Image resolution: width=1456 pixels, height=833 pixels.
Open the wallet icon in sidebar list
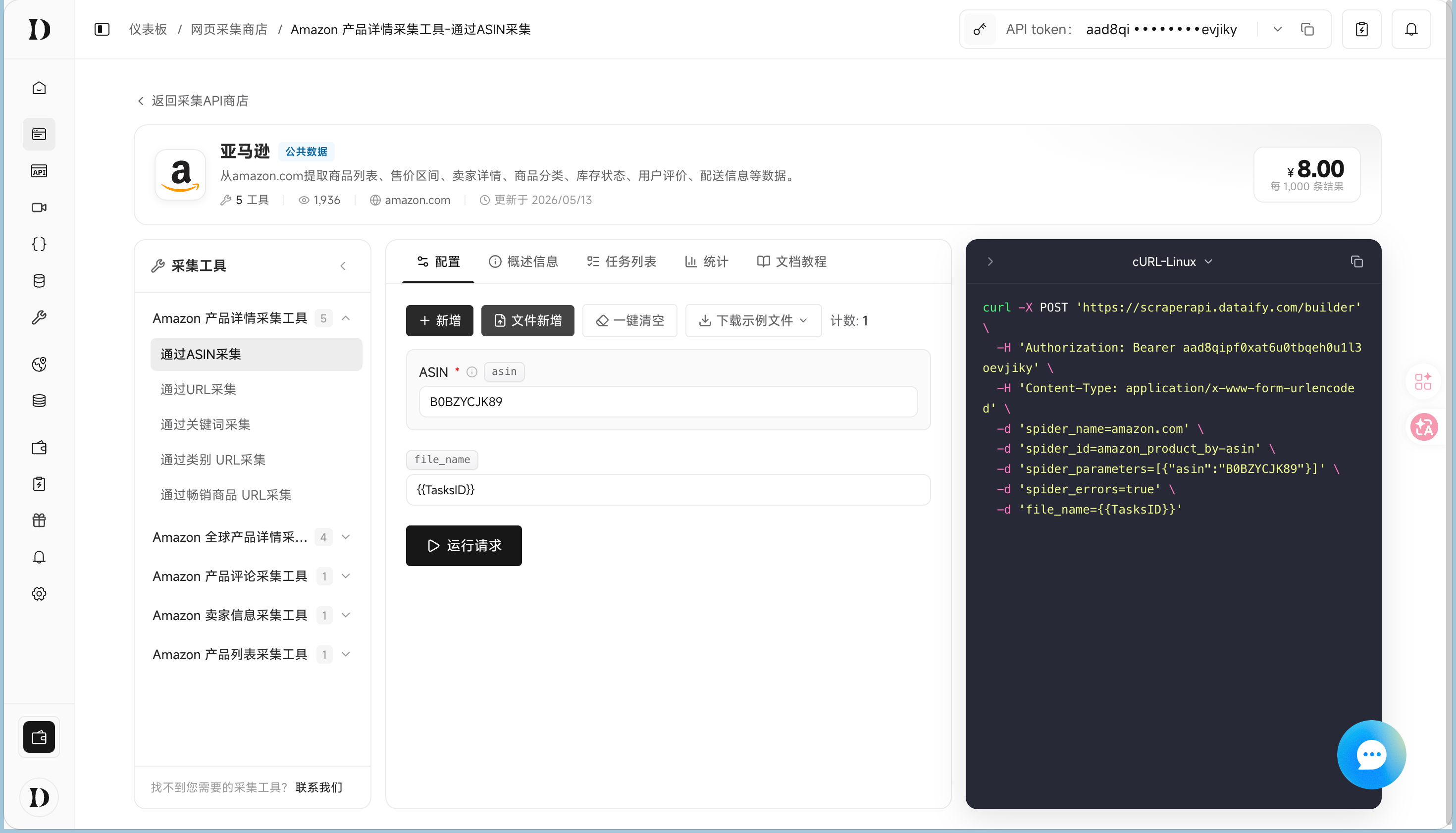pyautogui.click(x=39, y=447)
